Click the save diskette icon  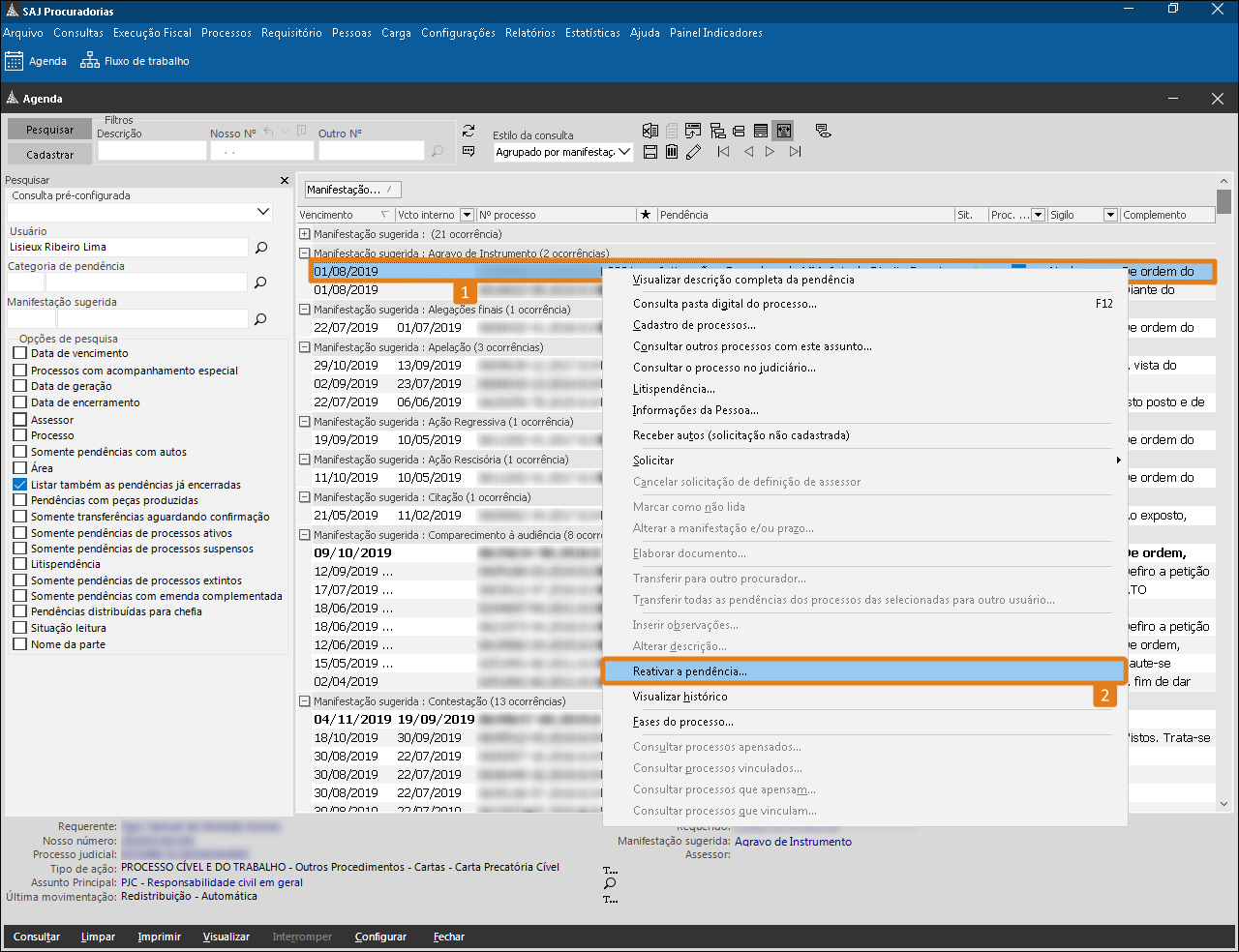click(650, 152)
